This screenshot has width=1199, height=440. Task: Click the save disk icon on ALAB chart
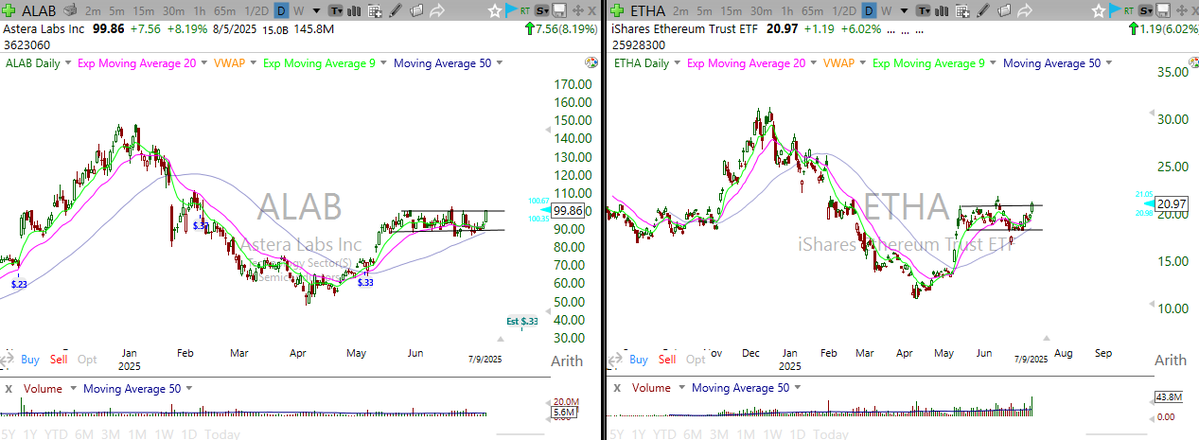[x=560, y=11]
